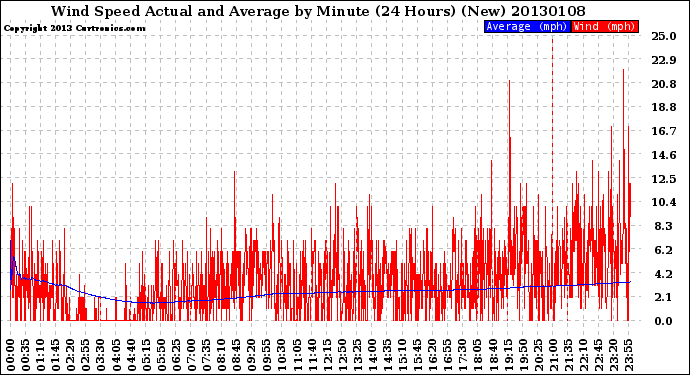The width and height of the screenshot is (690, 375).
Task: Click the 25.0 y-axis label
Action: [x=664, y=36]
